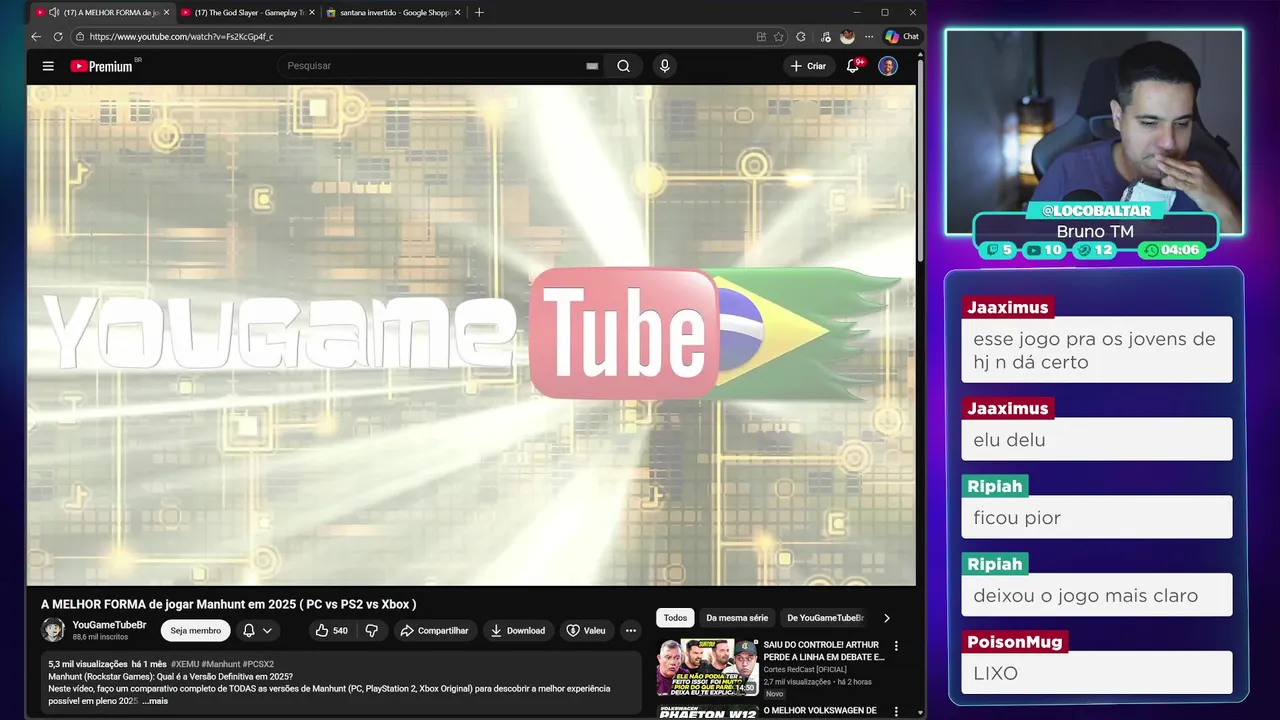Open YouTube notifications bell with 9+ badge

[x=853, y=66]
